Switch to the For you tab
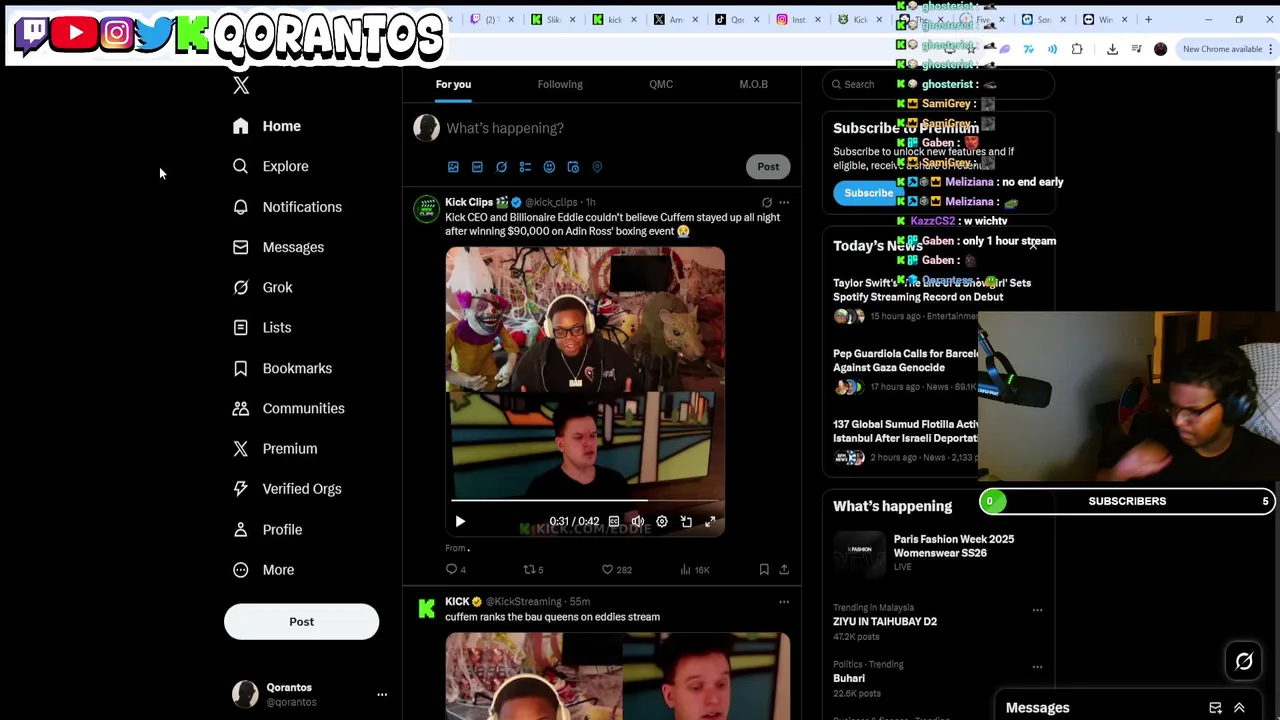Viewport: 1280px width, 720px height. tap(453, 84)
